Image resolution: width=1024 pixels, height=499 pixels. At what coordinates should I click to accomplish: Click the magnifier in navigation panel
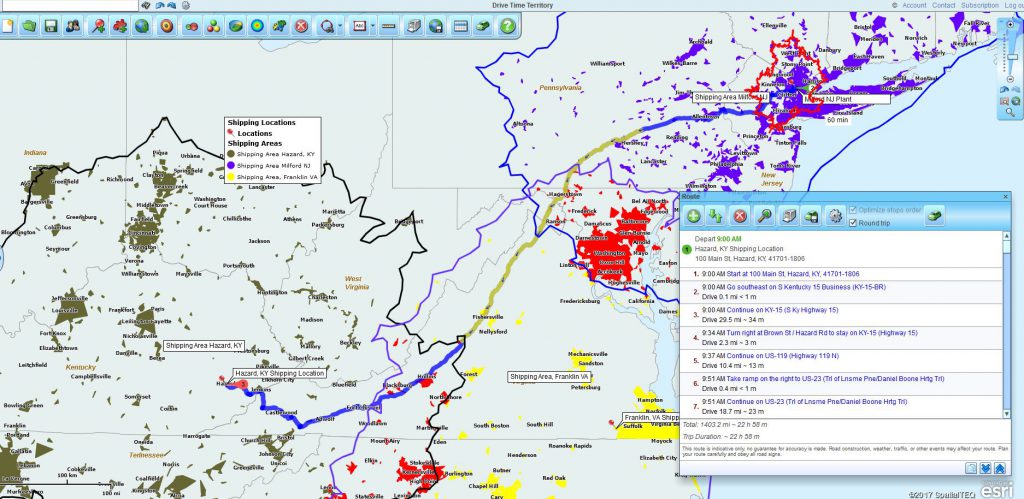pyautogui.click(x=1010, y=113)
